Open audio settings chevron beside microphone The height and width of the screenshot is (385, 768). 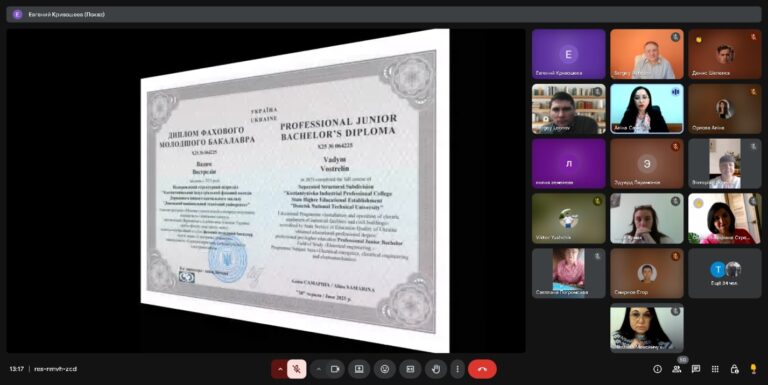(x=280, y=369)
